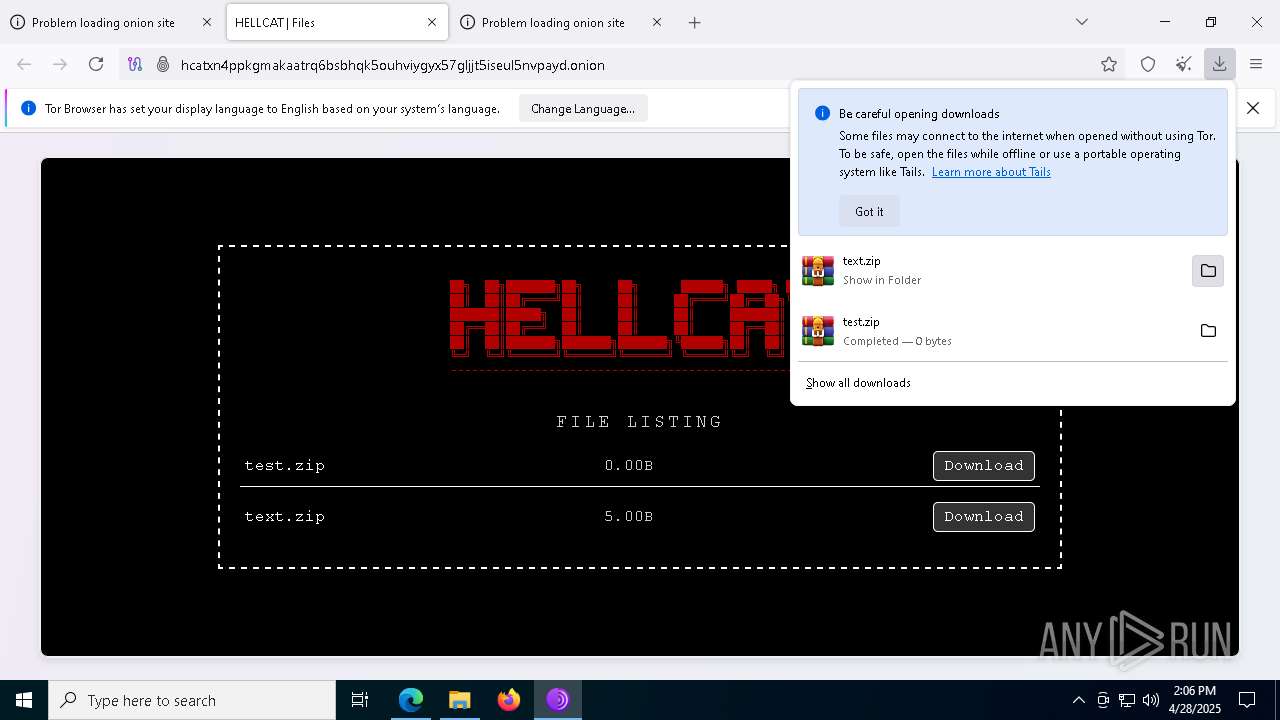
Task: Expand hidden system tray icons
Action: (x=1078, y=700)
